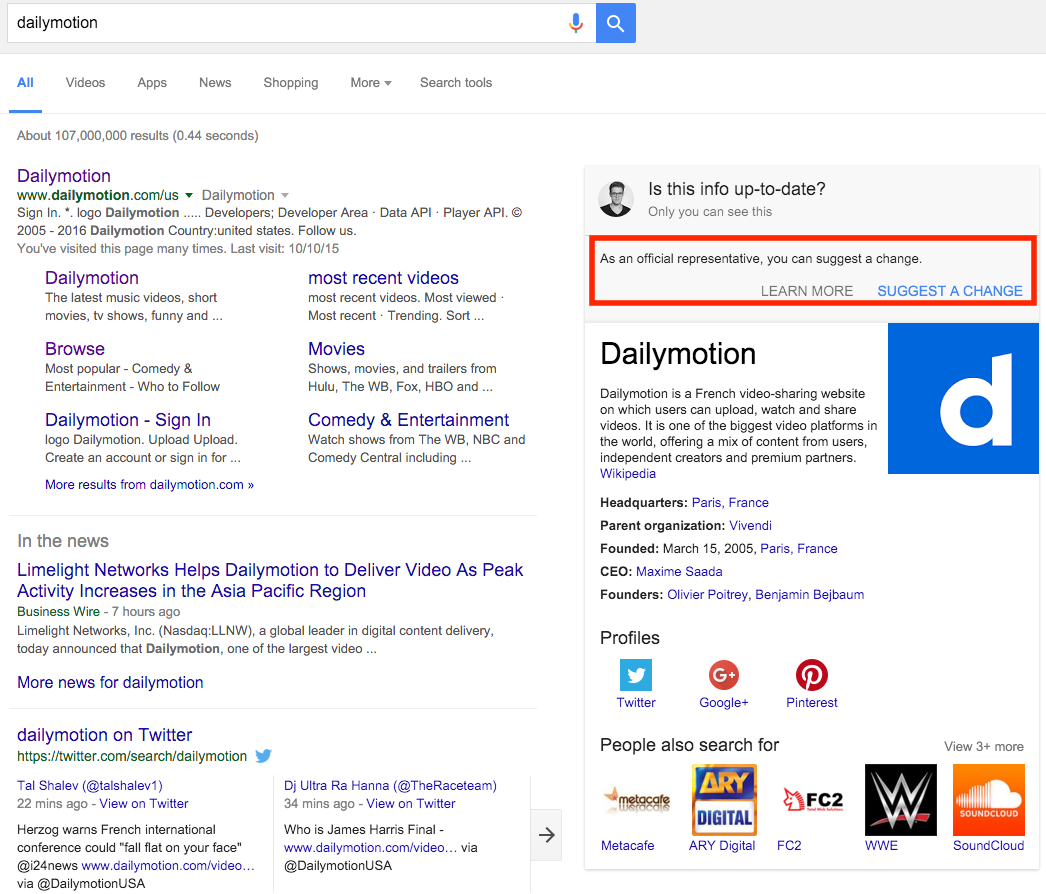
Task: Click View 3+ more link
Action: point(983,747)
